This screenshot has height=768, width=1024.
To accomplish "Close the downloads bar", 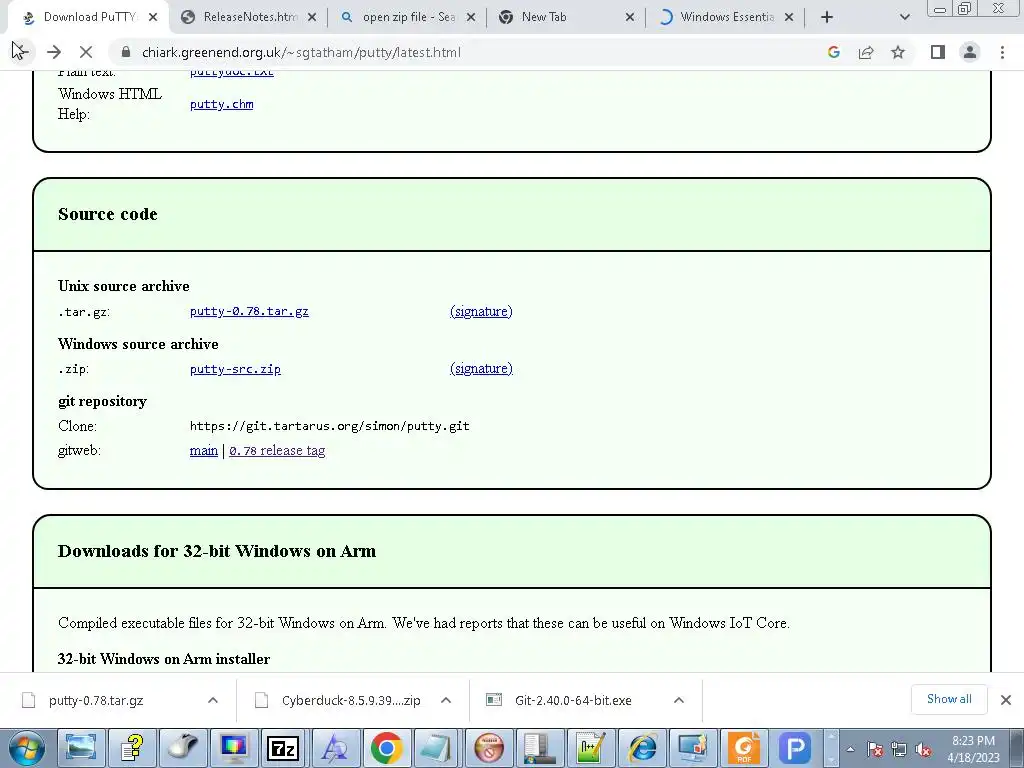I will coord(1006,700).
